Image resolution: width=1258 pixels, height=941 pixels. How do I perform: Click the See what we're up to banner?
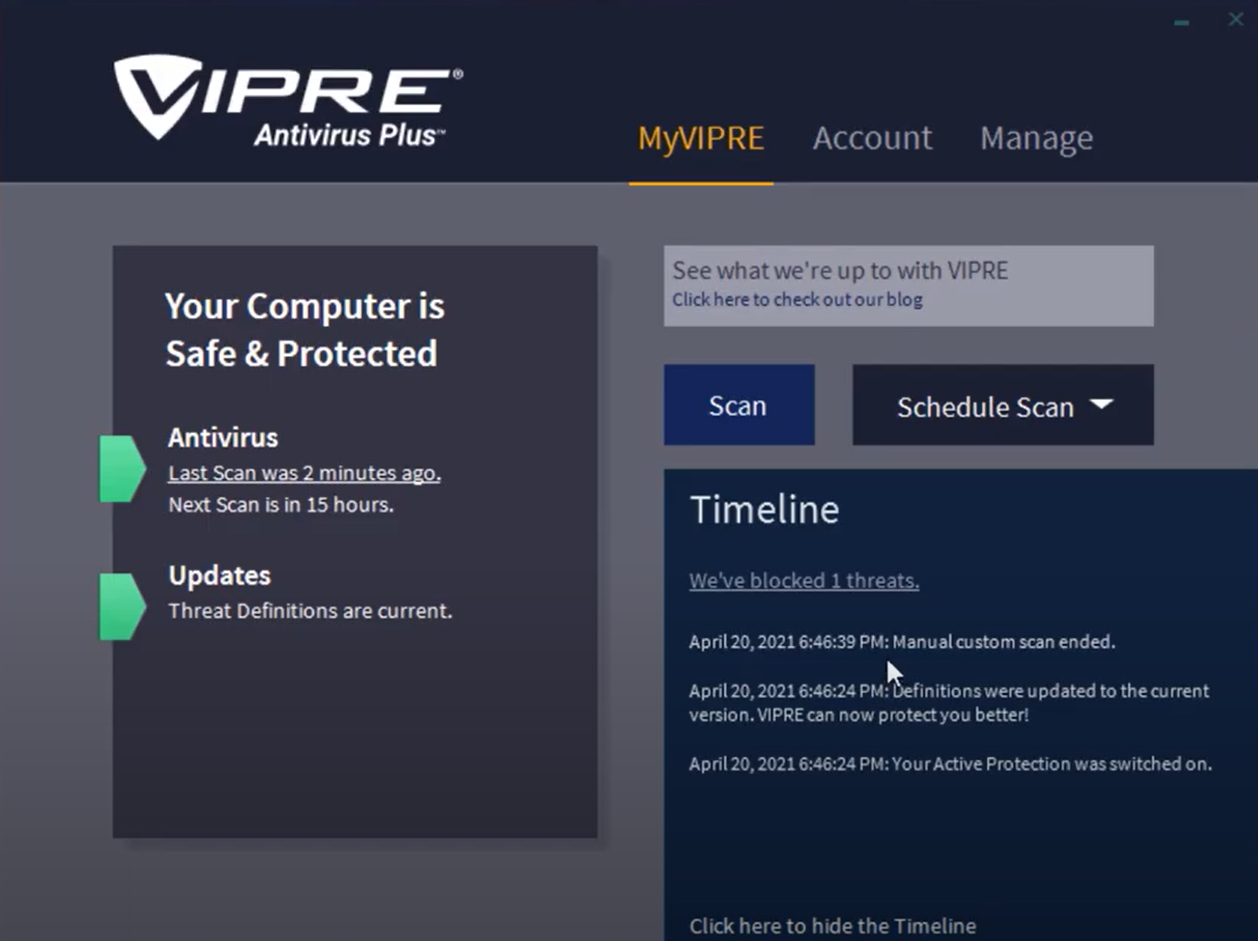(908, 285)
